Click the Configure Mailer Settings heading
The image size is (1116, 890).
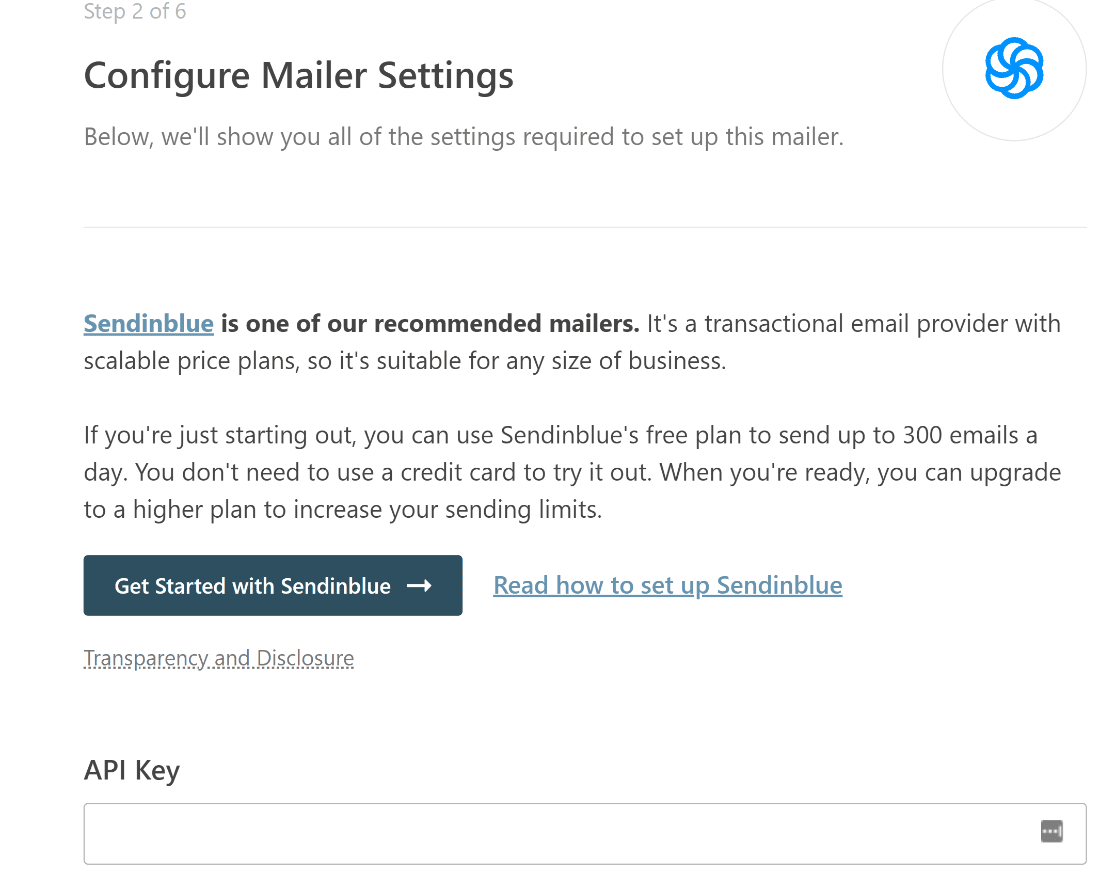[298, 75]
